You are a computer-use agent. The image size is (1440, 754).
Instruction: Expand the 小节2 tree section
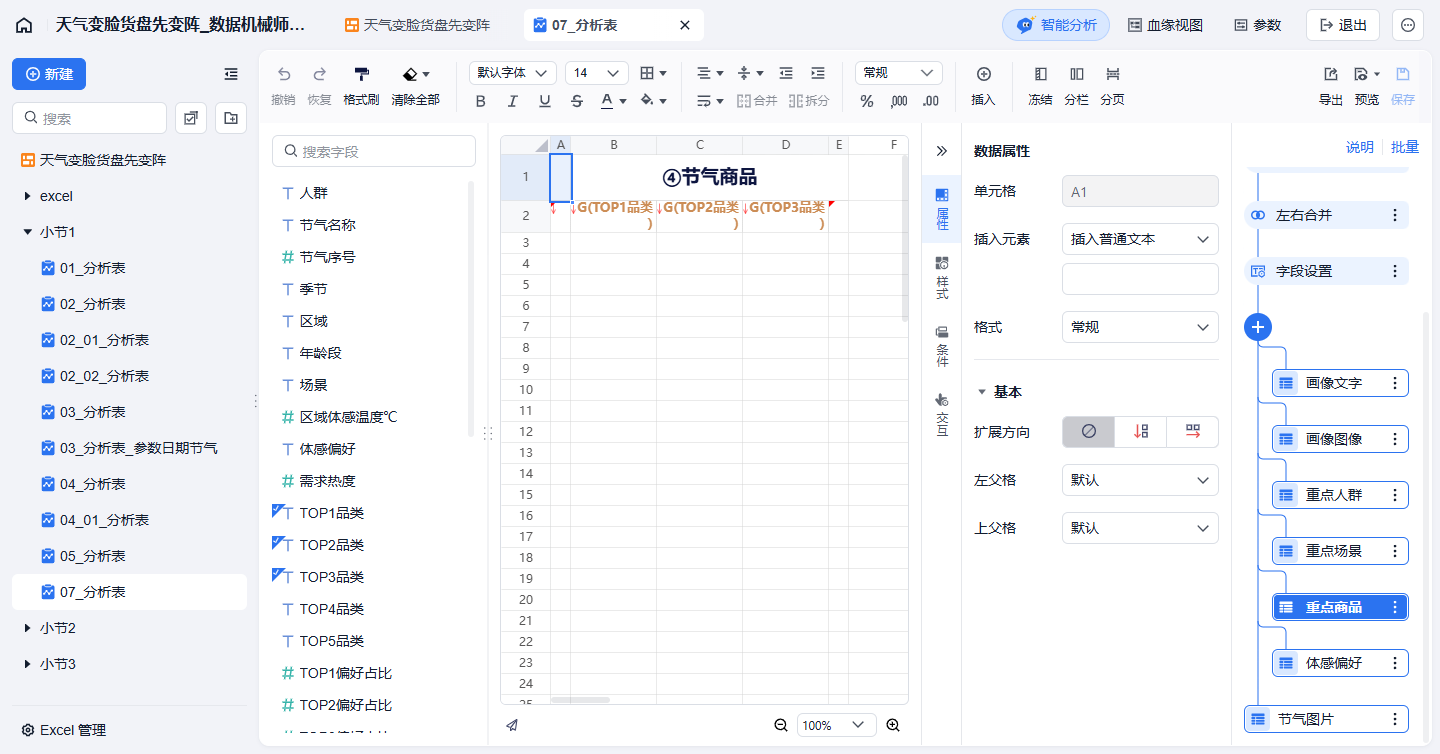27,628
